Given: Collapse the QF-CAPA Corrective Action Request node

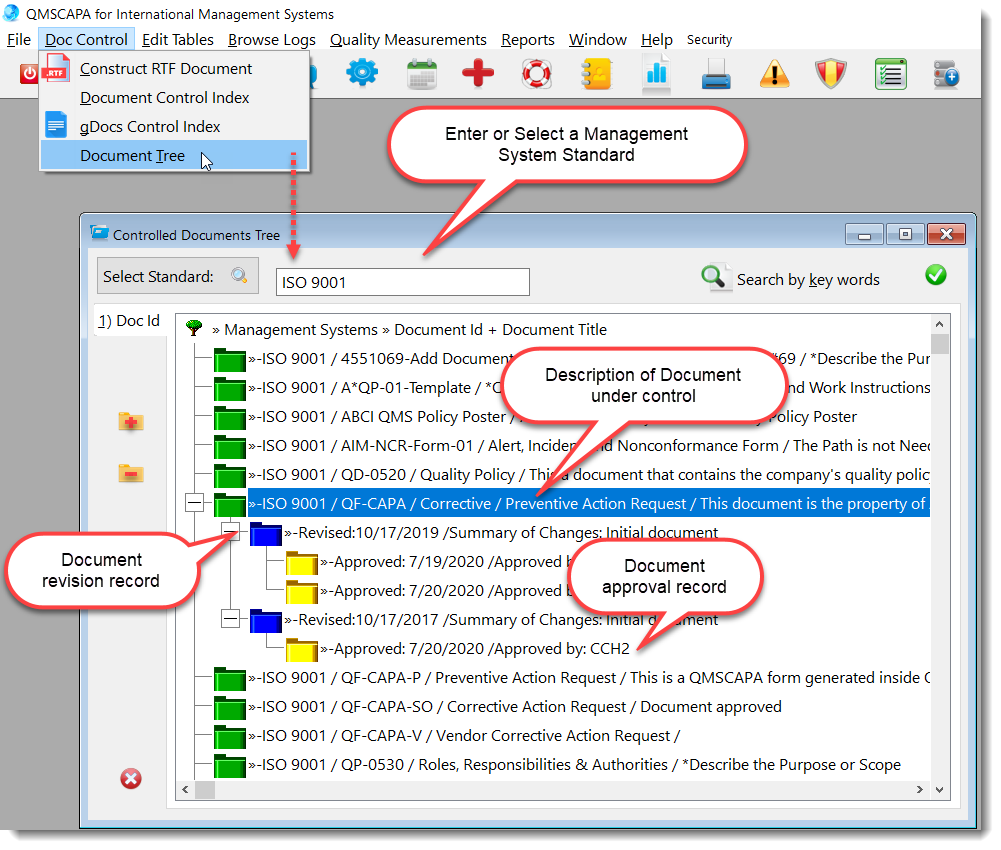Looking at the screenshot, I should (196, 503).
